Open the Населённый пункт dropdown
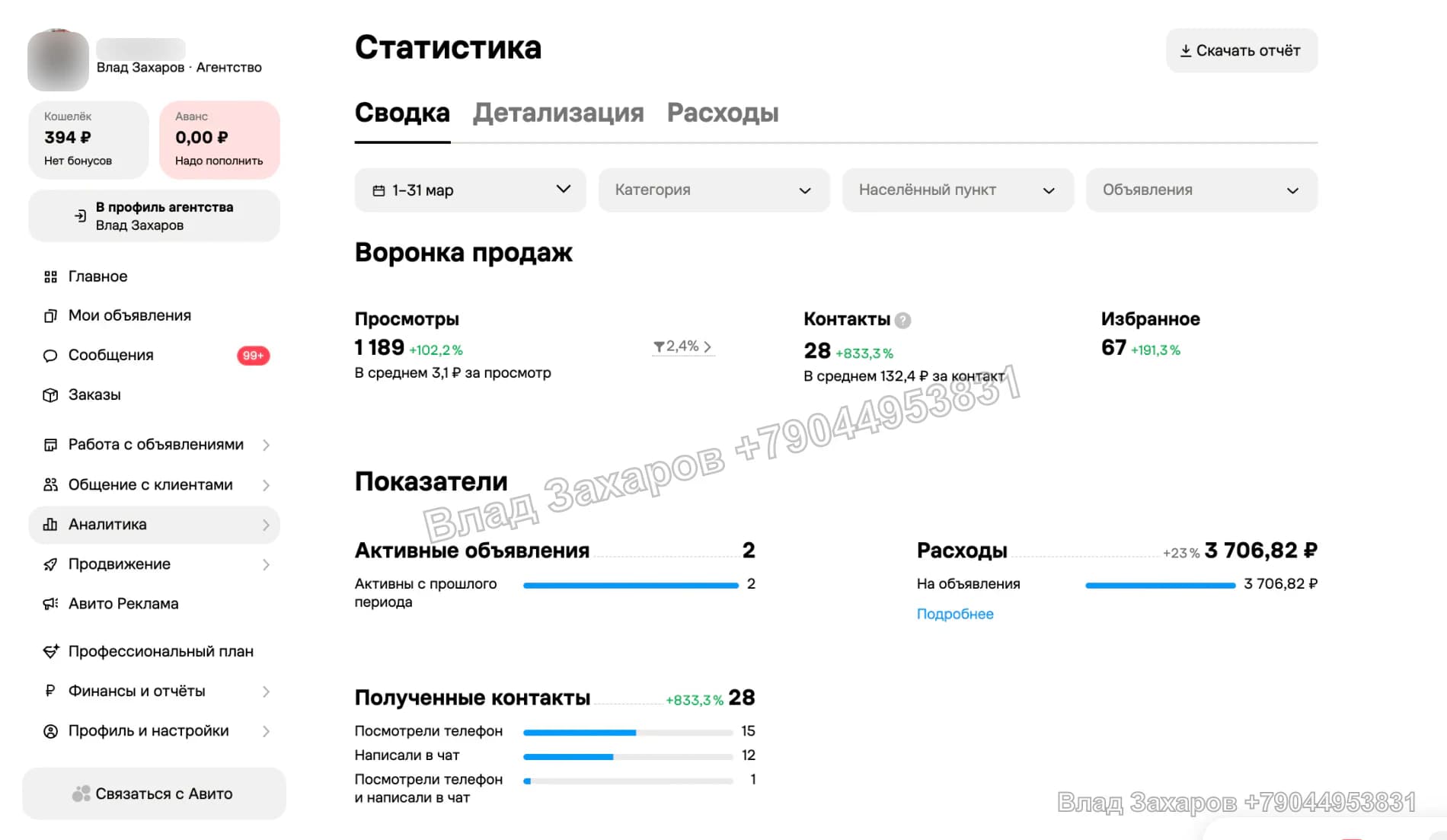 point(957,190)
